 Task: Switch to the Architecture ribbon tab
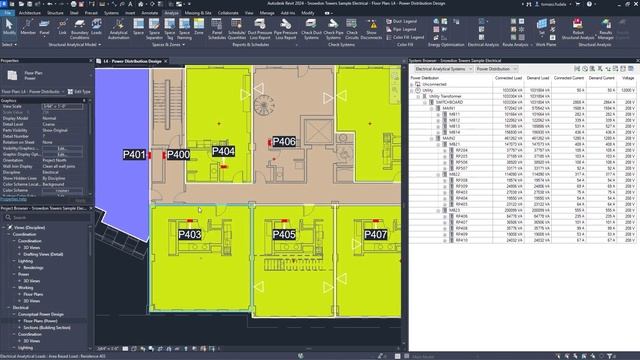[x=30, y=13]
